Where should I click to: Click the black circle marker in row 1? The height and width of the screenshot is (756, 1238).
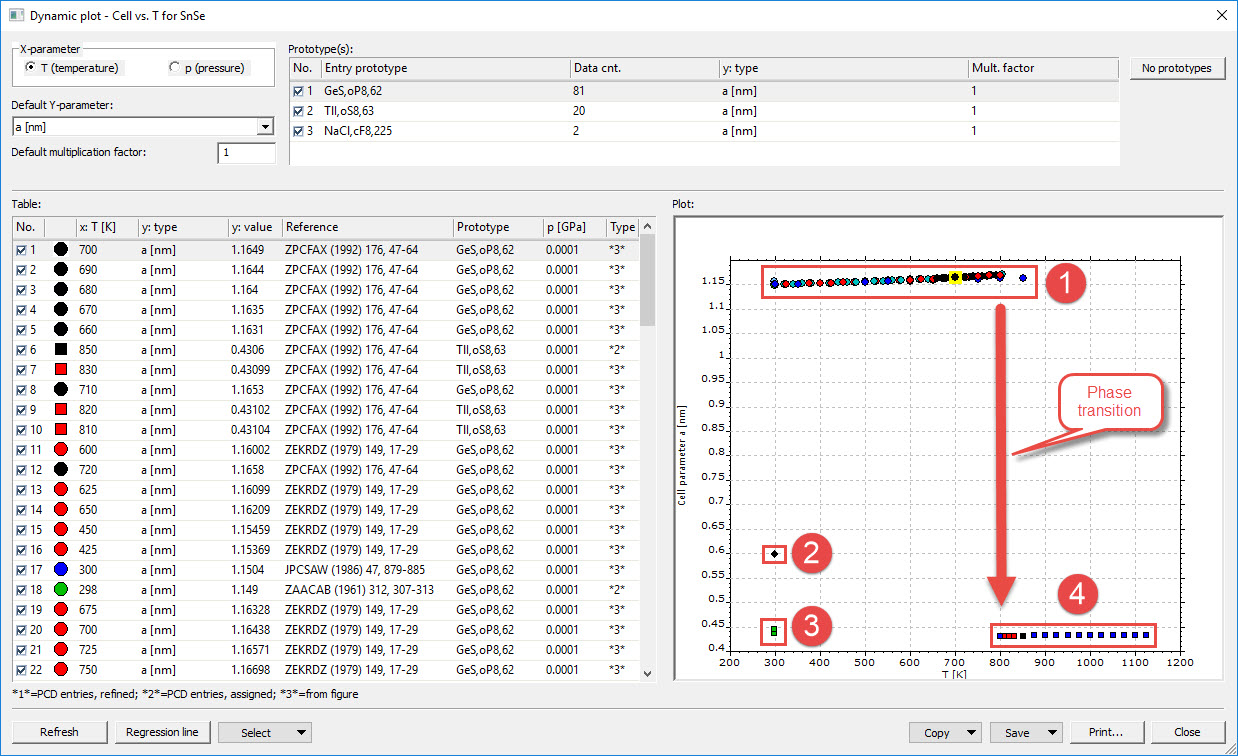point(60,250)
